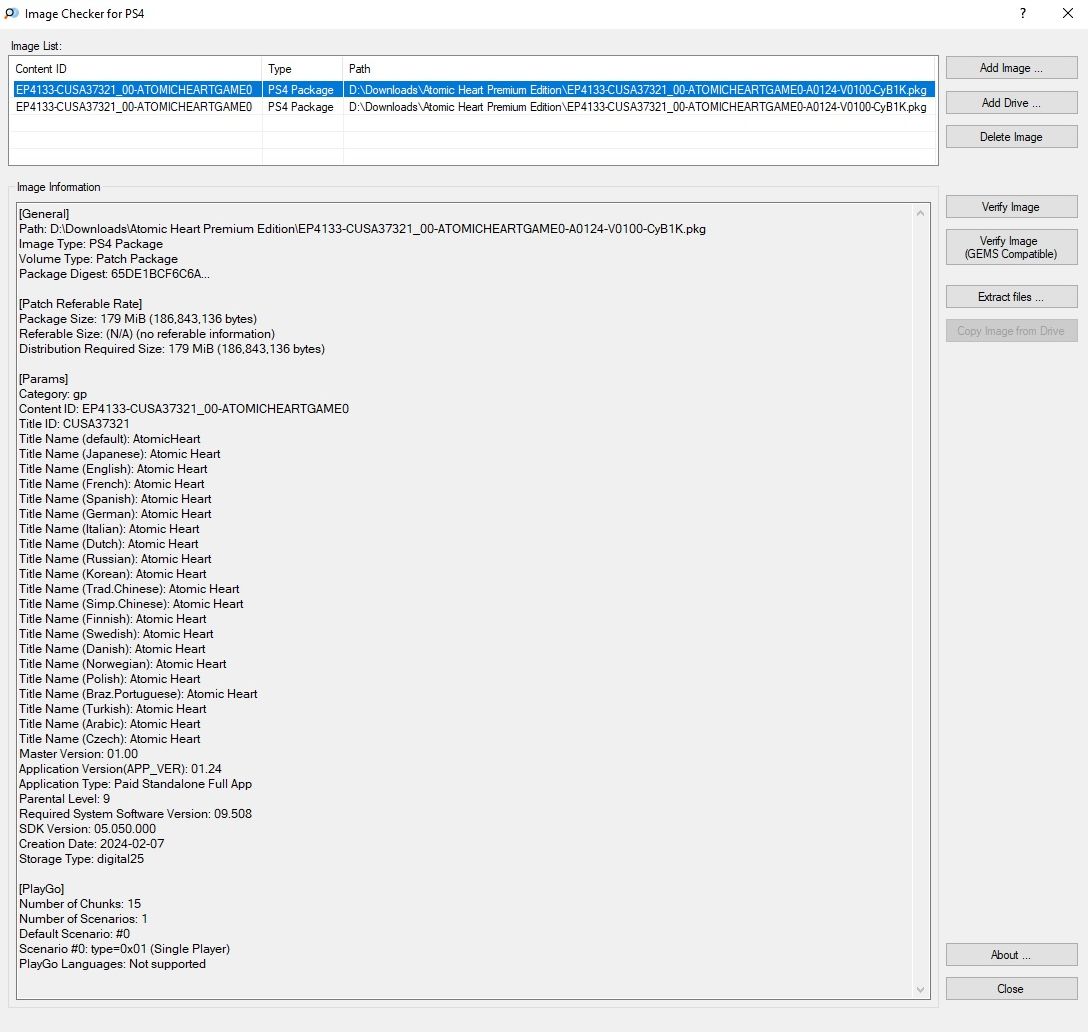Click Title Name (Japanese) line
Viewport: 1088px width, 1032px height.
pos(119,454)
